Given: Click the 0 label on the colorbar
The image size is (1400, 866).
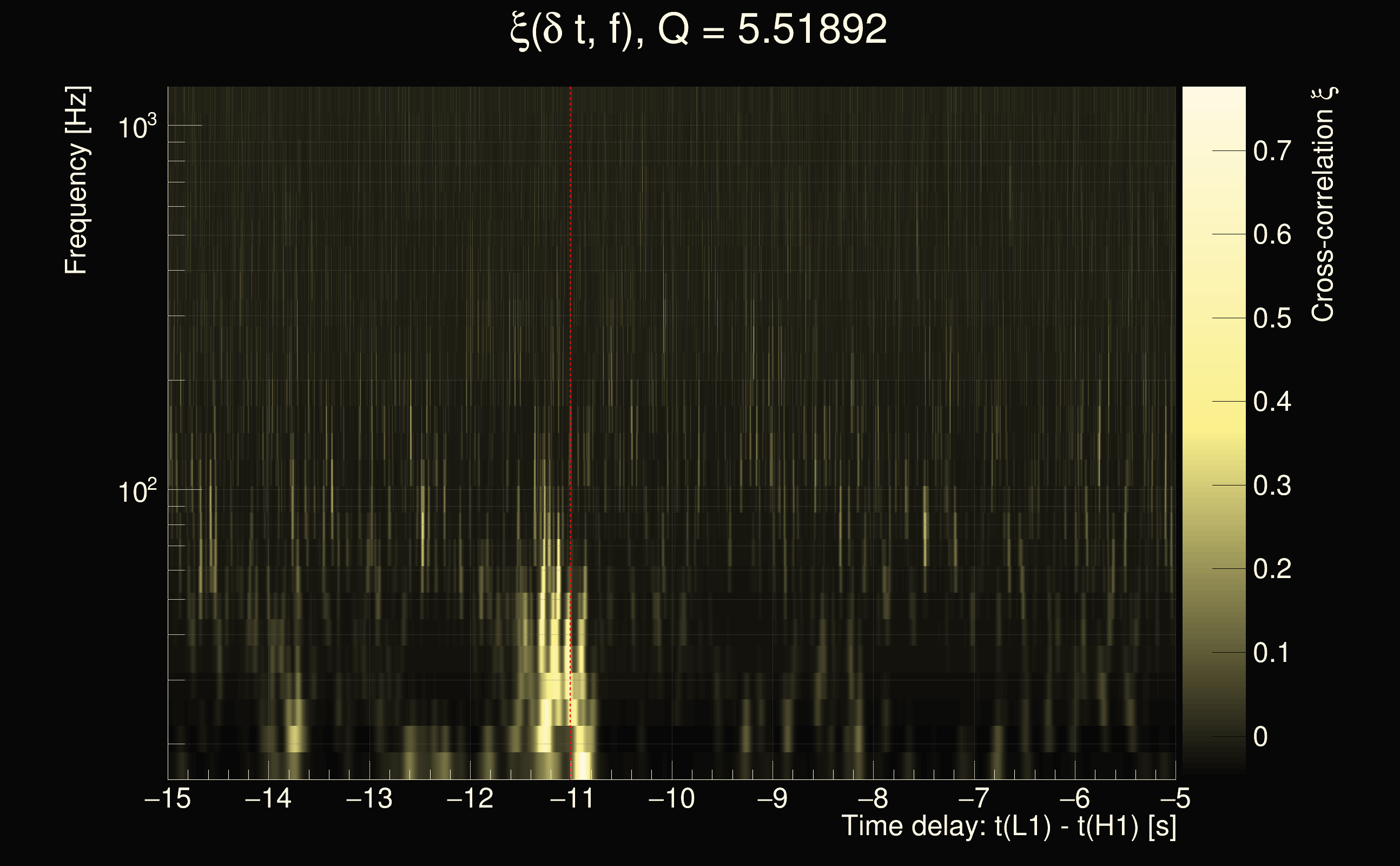Looking at the screenshot, I should pos(1260,737).
